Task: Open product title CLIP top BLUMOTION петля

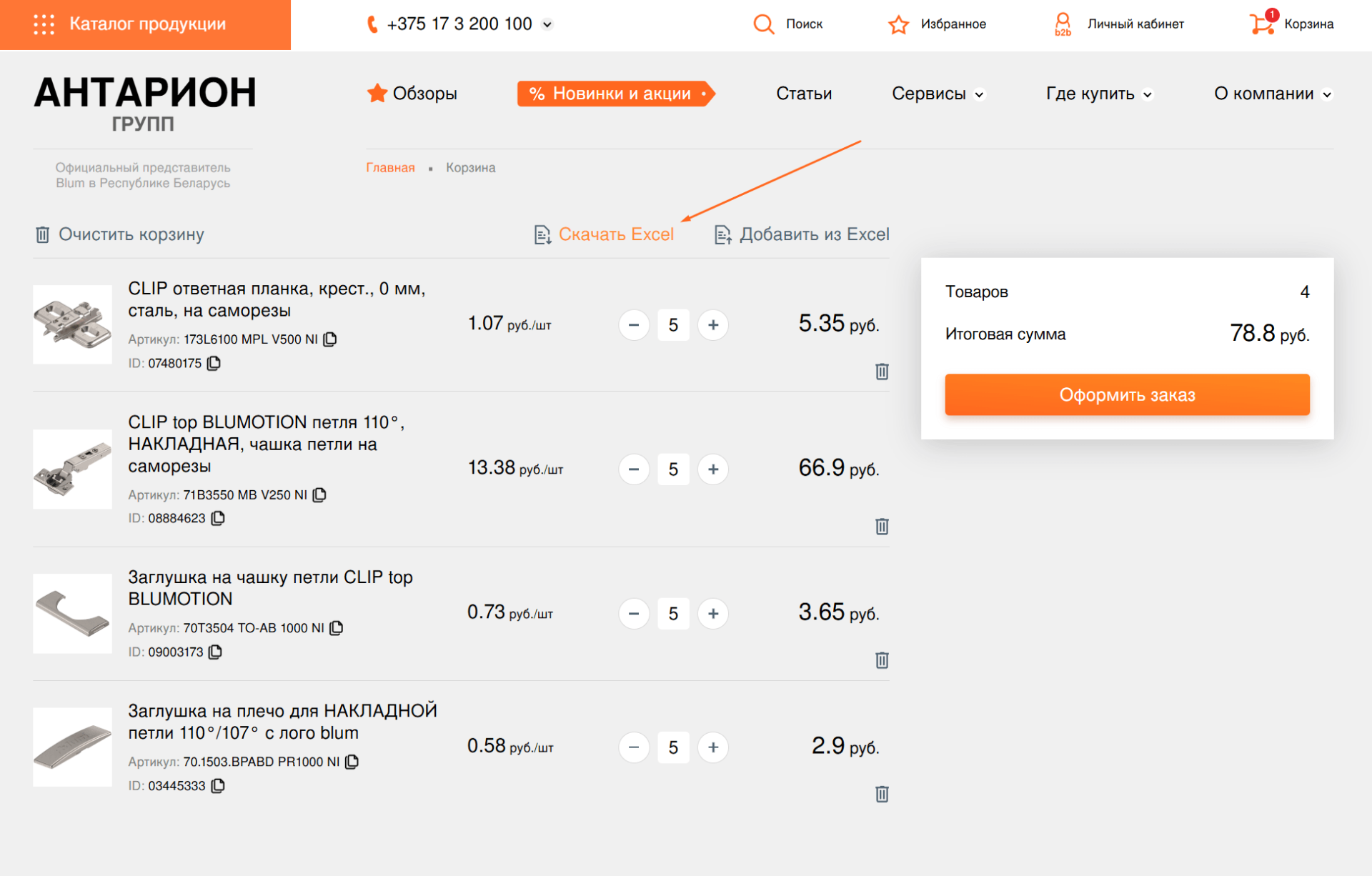Action: point(267,444)
